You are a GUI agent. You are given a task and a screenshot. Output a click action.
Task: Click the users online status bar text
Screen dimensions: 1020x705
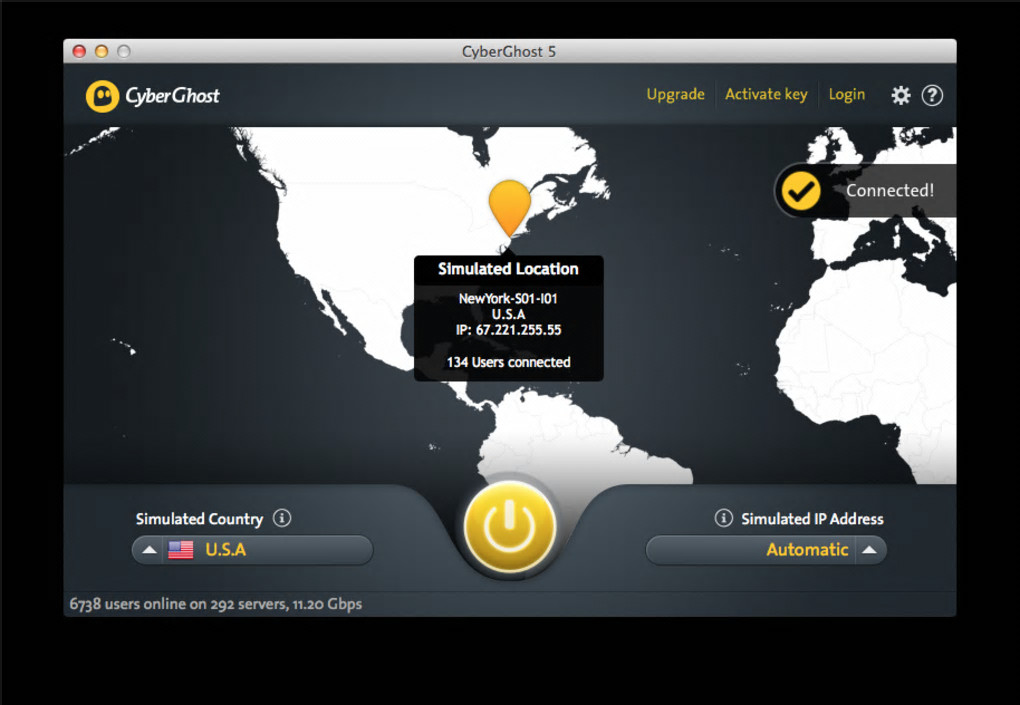point(215,604)
